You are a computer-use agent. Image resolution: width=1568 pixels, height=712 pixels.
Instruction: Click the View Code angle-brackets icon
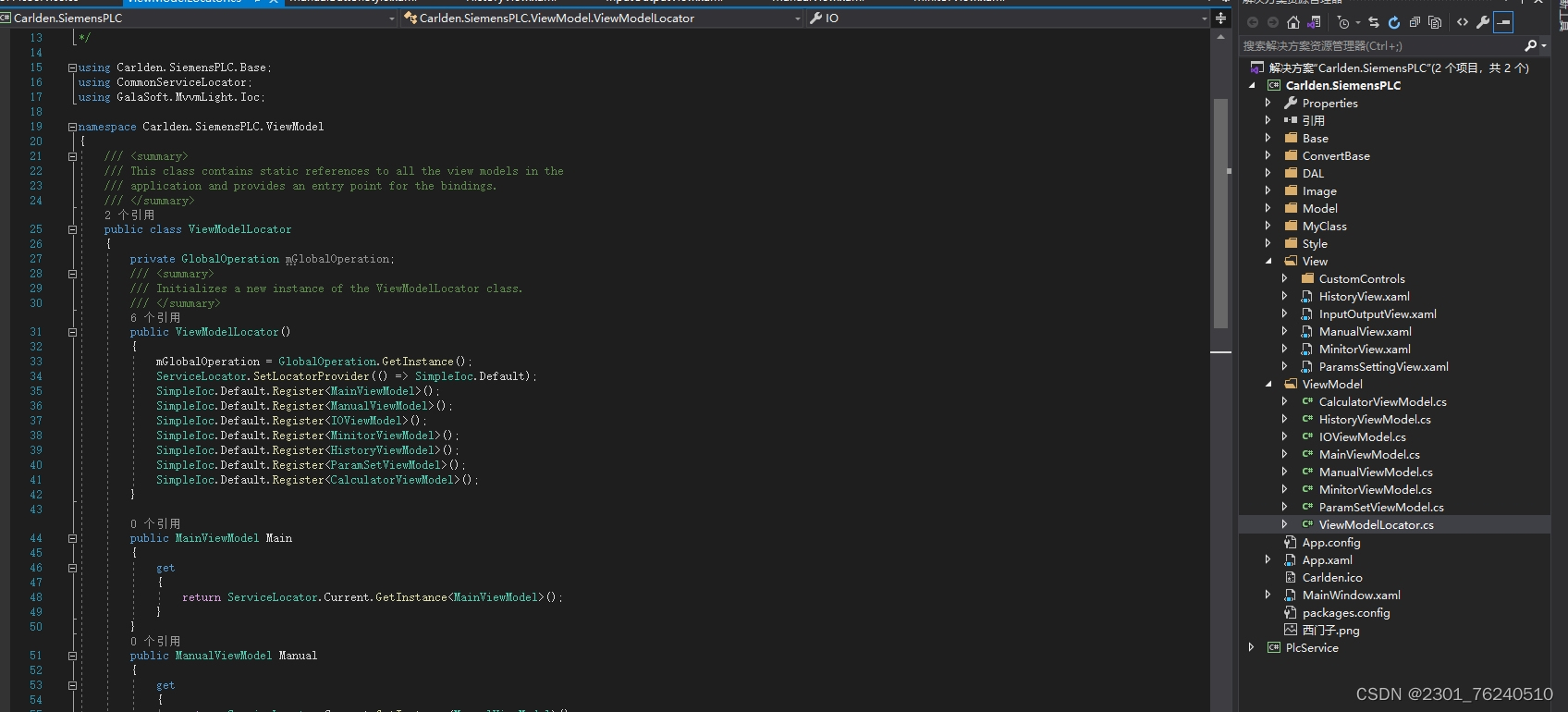pos(1463,22)
